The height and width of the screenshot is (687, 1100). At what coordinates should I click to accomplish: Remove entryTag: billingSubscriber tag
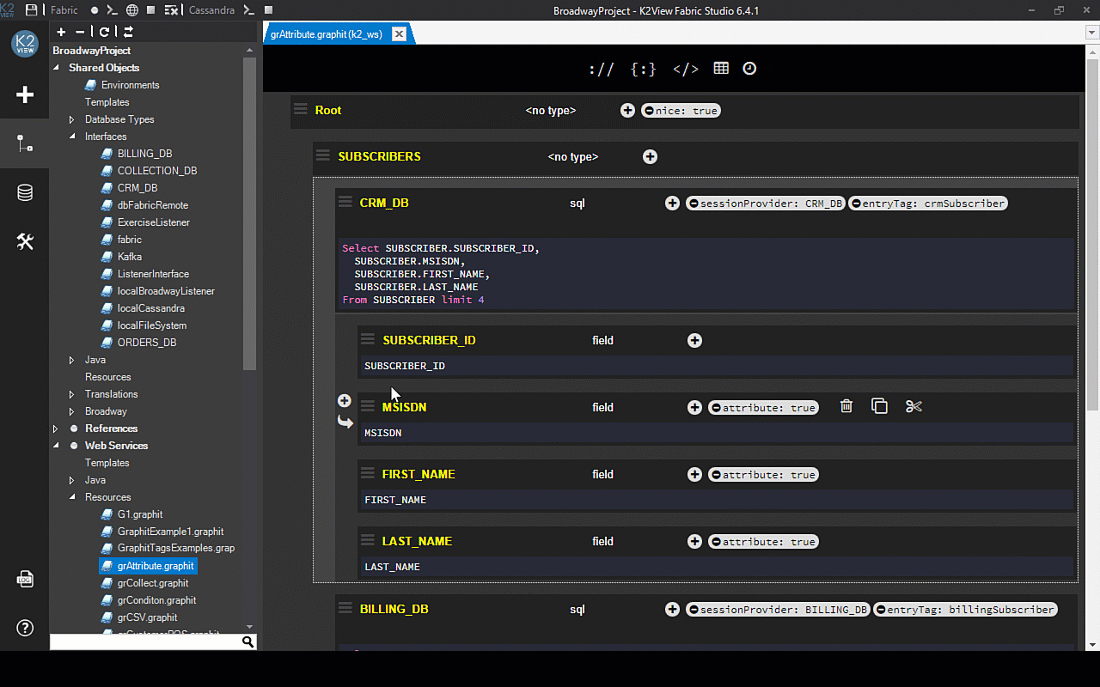880,610
